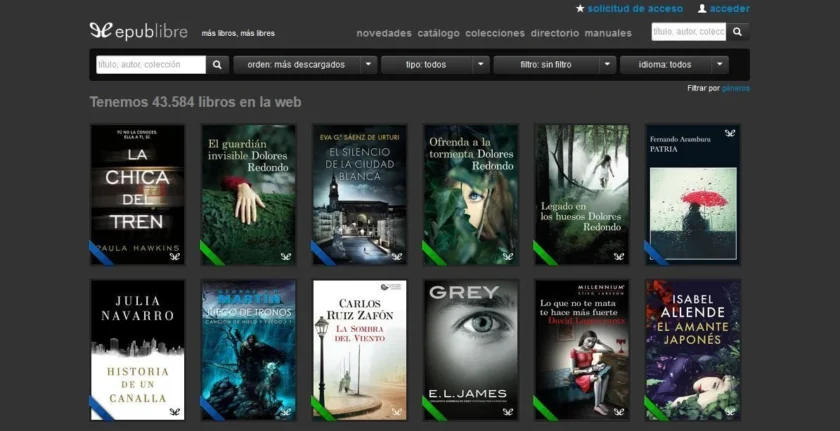
Task: Open the acceder login link
Action: (x=730, y=9)
